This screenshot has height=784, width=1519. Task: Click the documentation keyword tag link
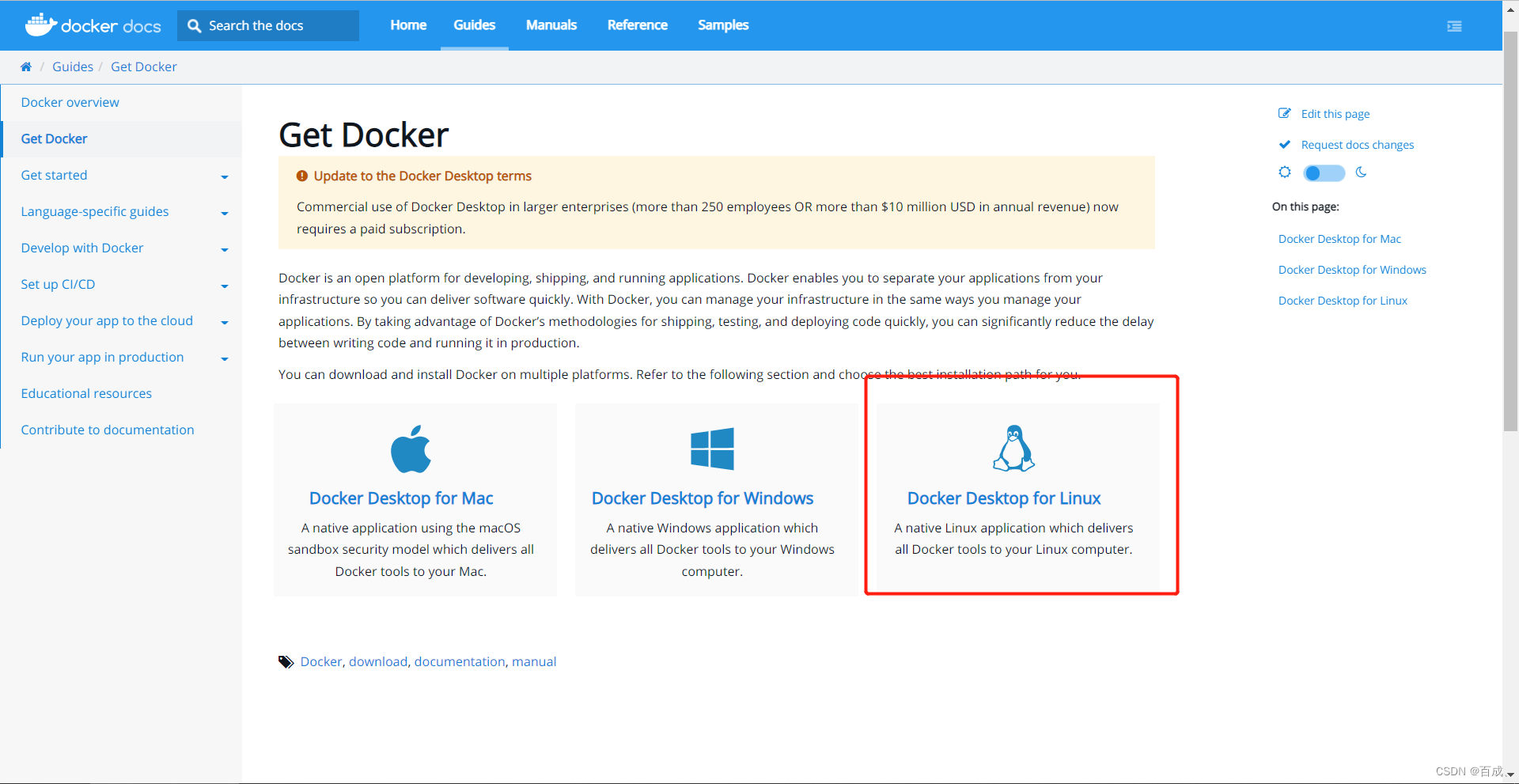(460, 661)
